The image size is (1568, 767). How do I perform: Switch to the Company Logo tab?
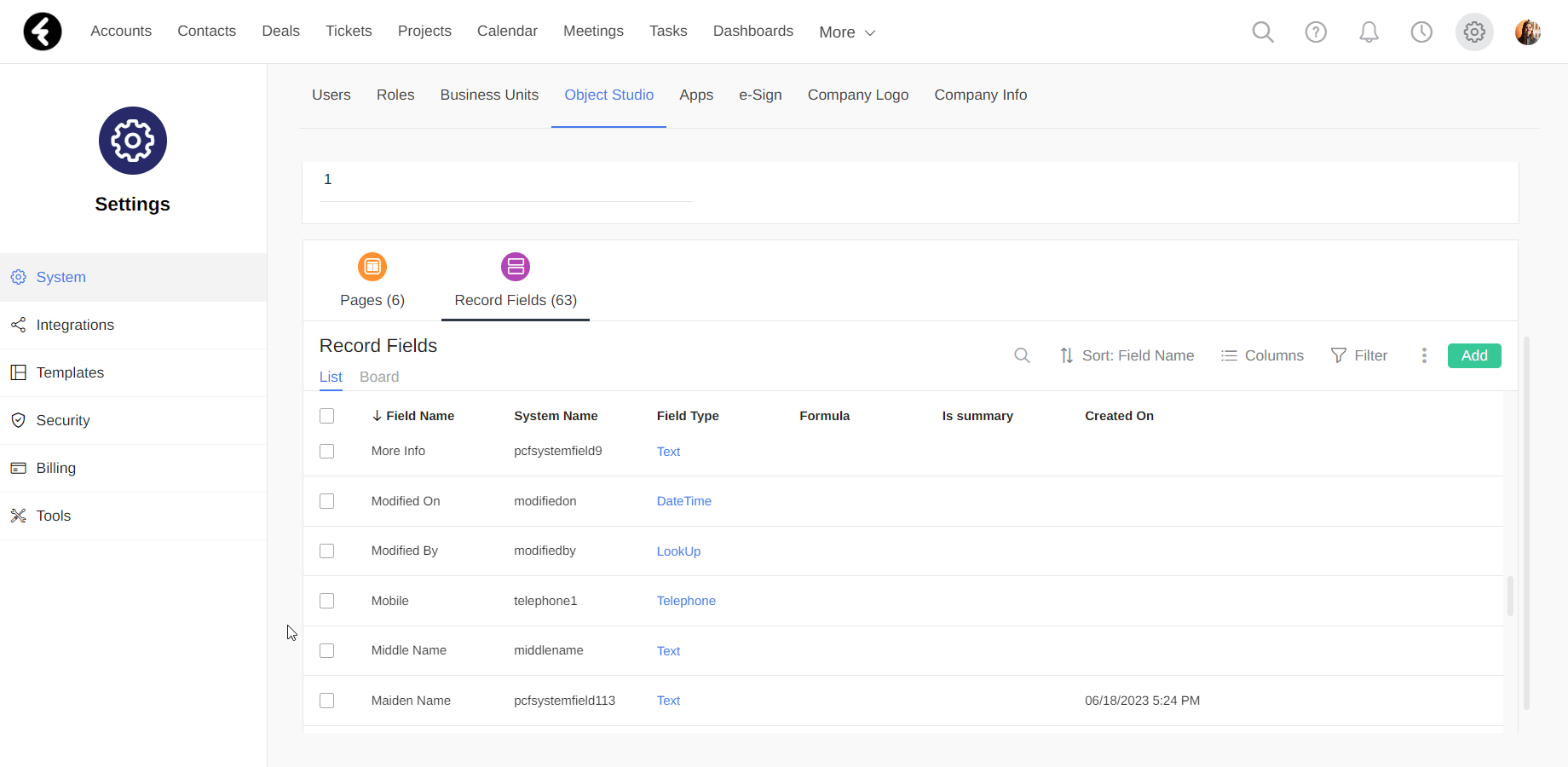tap(858, 95)
